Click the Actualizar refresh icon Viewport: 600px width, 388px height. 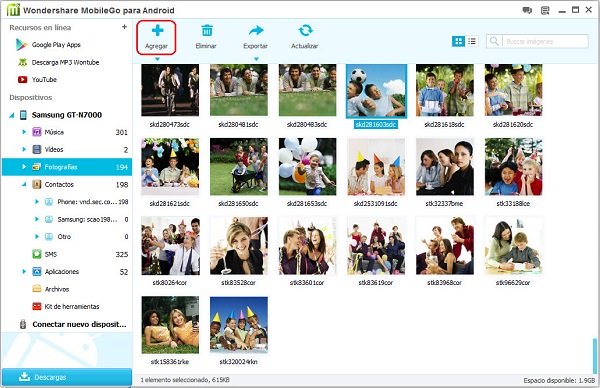click(305, 30)
